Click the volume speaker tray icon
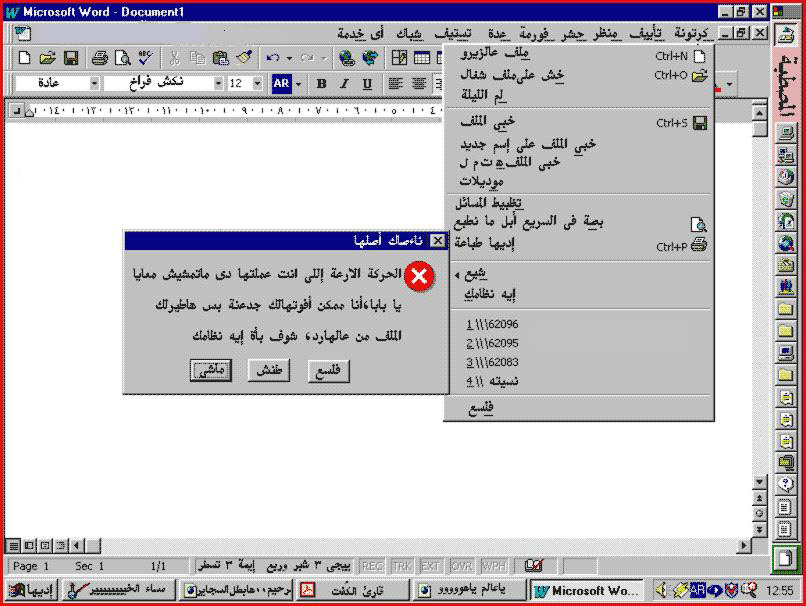 662,591
